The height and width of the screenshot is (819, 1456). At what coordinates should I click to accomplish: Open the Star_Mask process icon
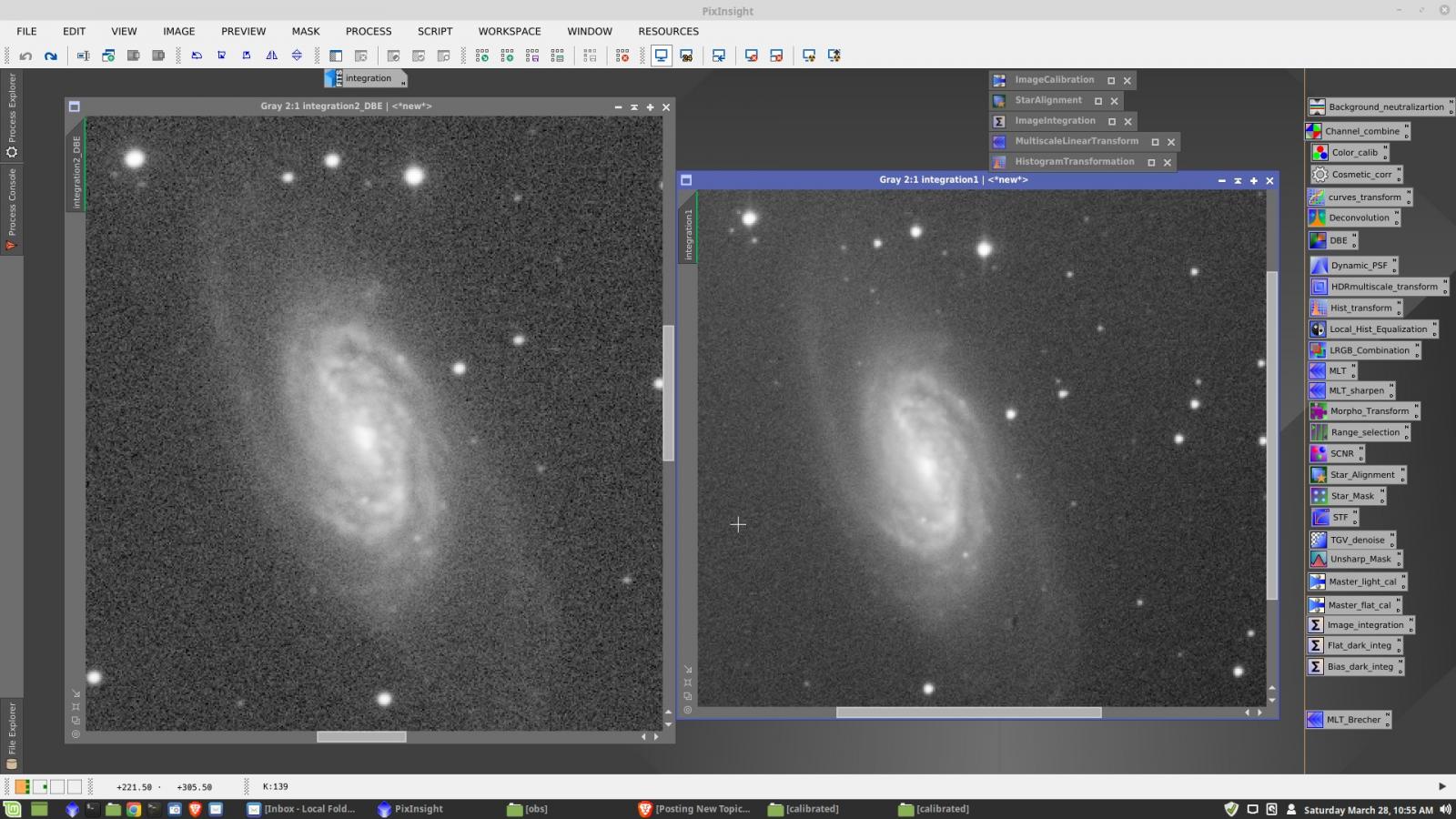click(1347, 496)
